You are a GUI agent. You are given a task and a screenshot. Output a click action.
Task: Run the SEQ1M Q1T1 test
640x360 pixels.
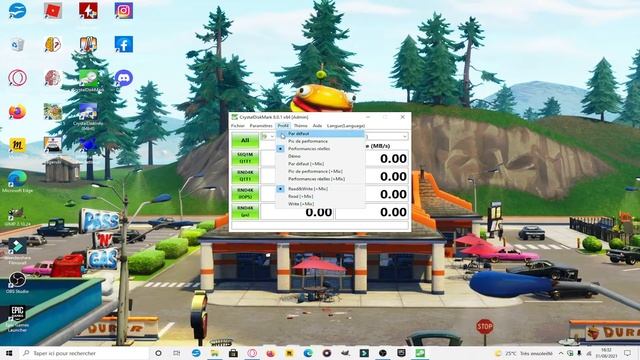pyautogui.click(x=245, y=158)
